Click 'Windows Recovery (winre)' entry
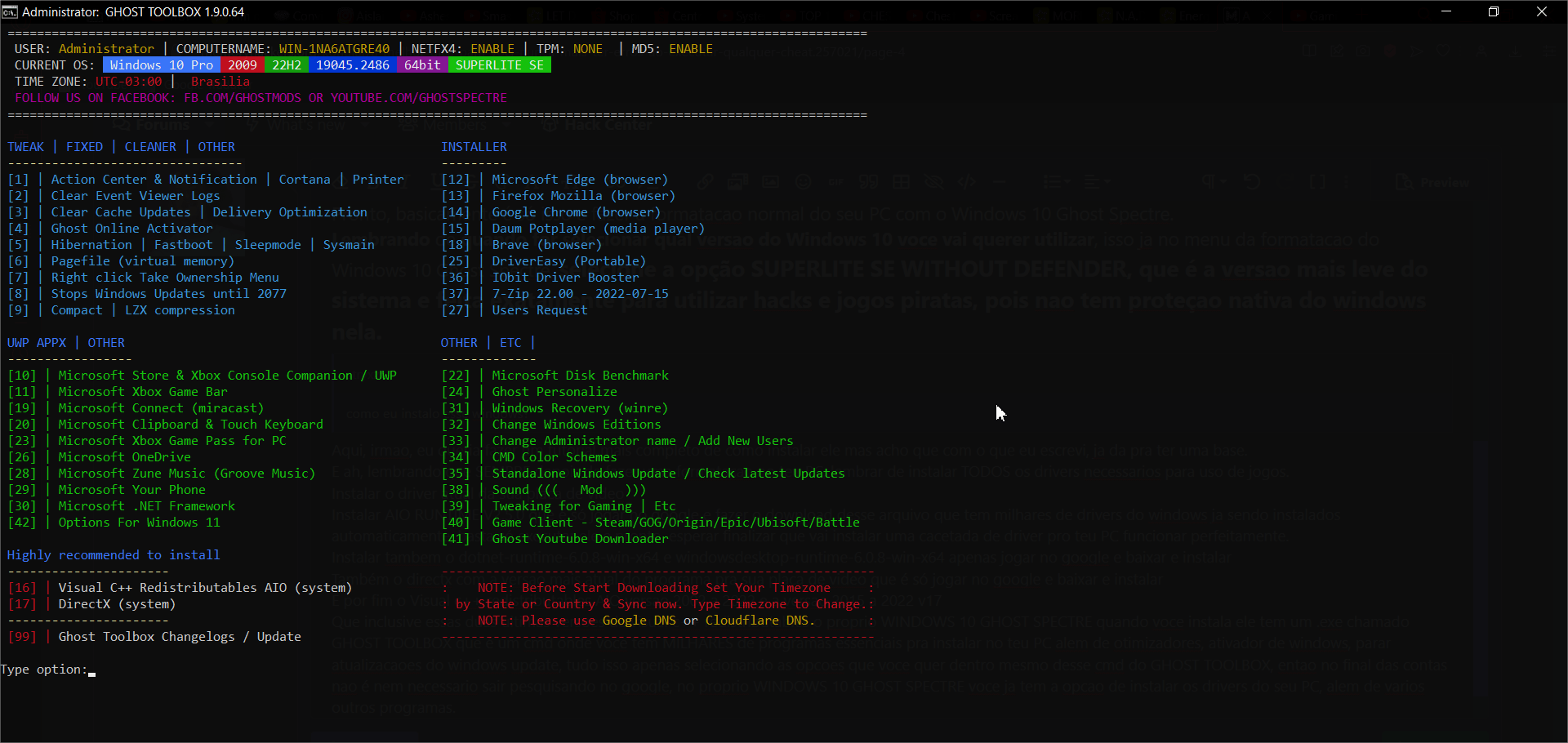This screenshot has height=743, width=1568. 580,408
